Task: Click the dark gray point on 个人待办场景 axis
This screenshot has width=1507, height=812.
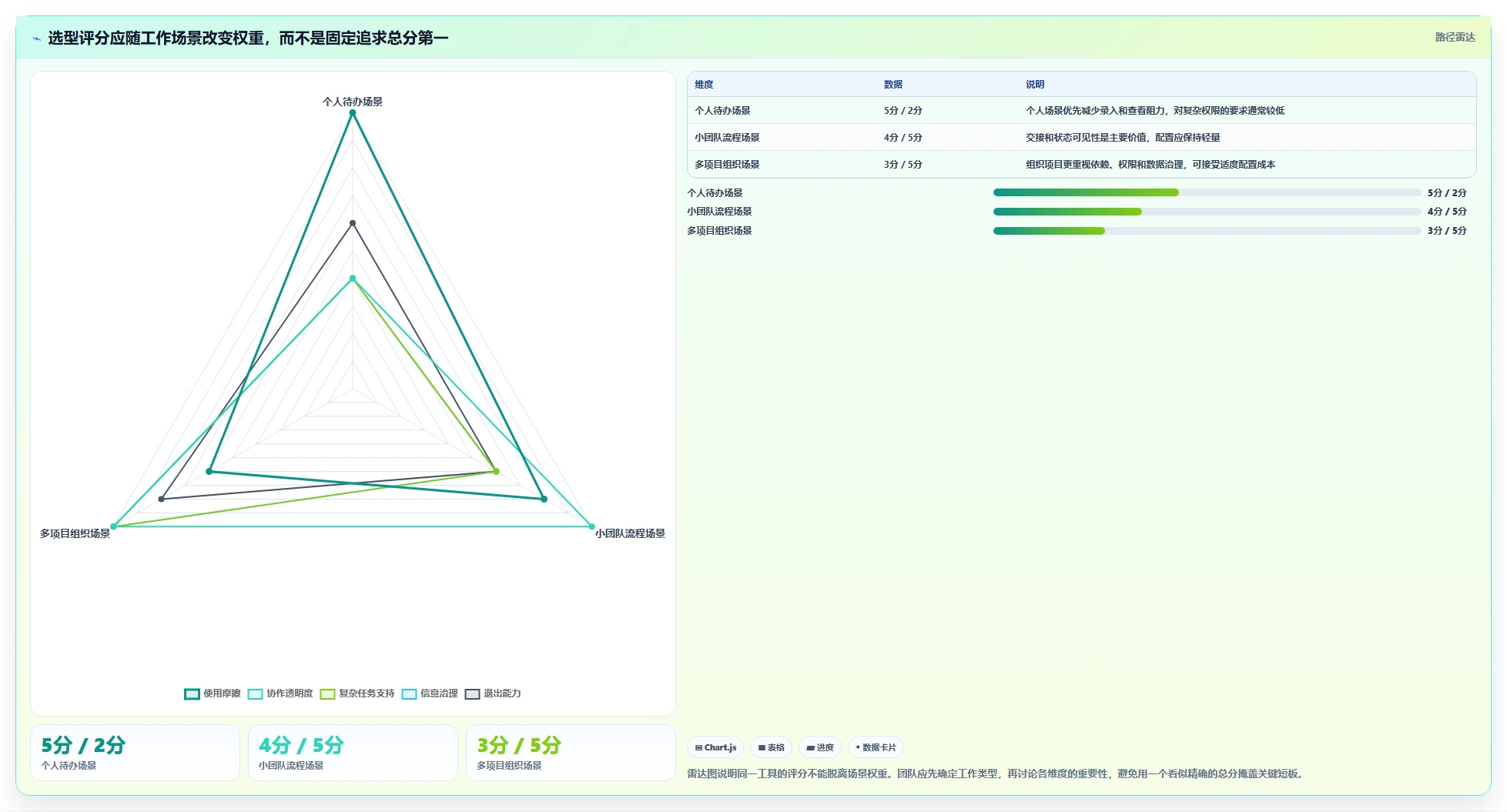Action: pos(353,223)
